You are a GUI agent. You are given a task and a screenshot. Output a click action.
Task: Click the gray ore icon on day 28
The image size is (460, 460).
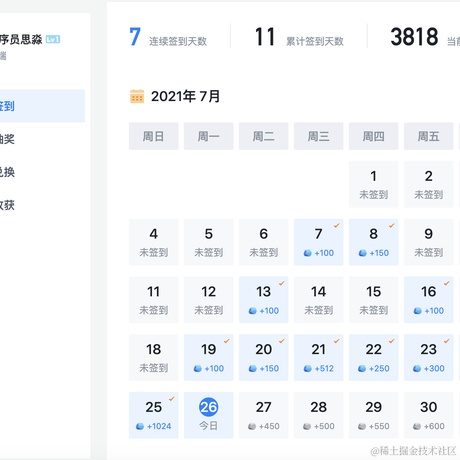307,426
